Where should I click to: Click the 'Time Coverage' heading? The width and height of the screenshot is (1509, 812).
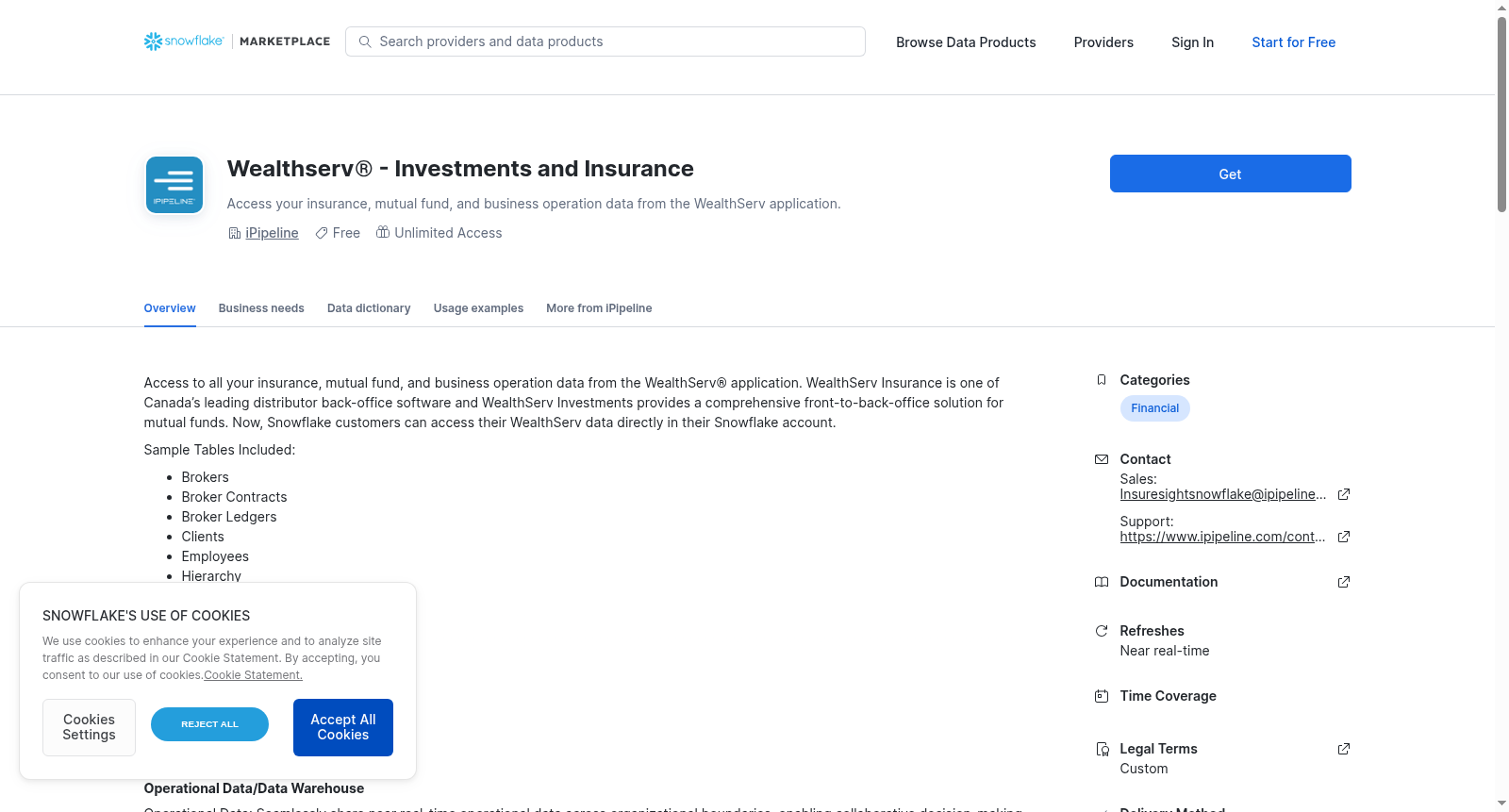[x=1168, y=696]
